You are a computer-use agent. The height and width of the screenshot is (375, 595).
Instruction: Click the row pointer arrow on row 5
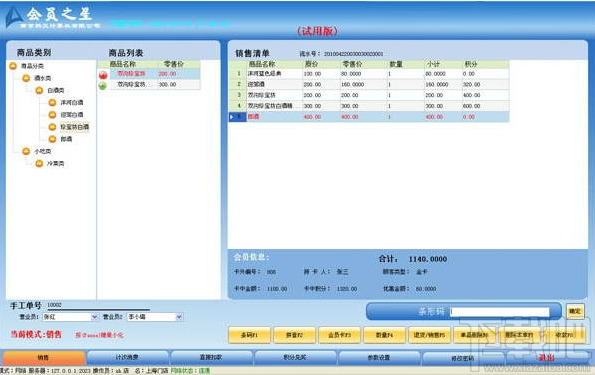point(232,117)
